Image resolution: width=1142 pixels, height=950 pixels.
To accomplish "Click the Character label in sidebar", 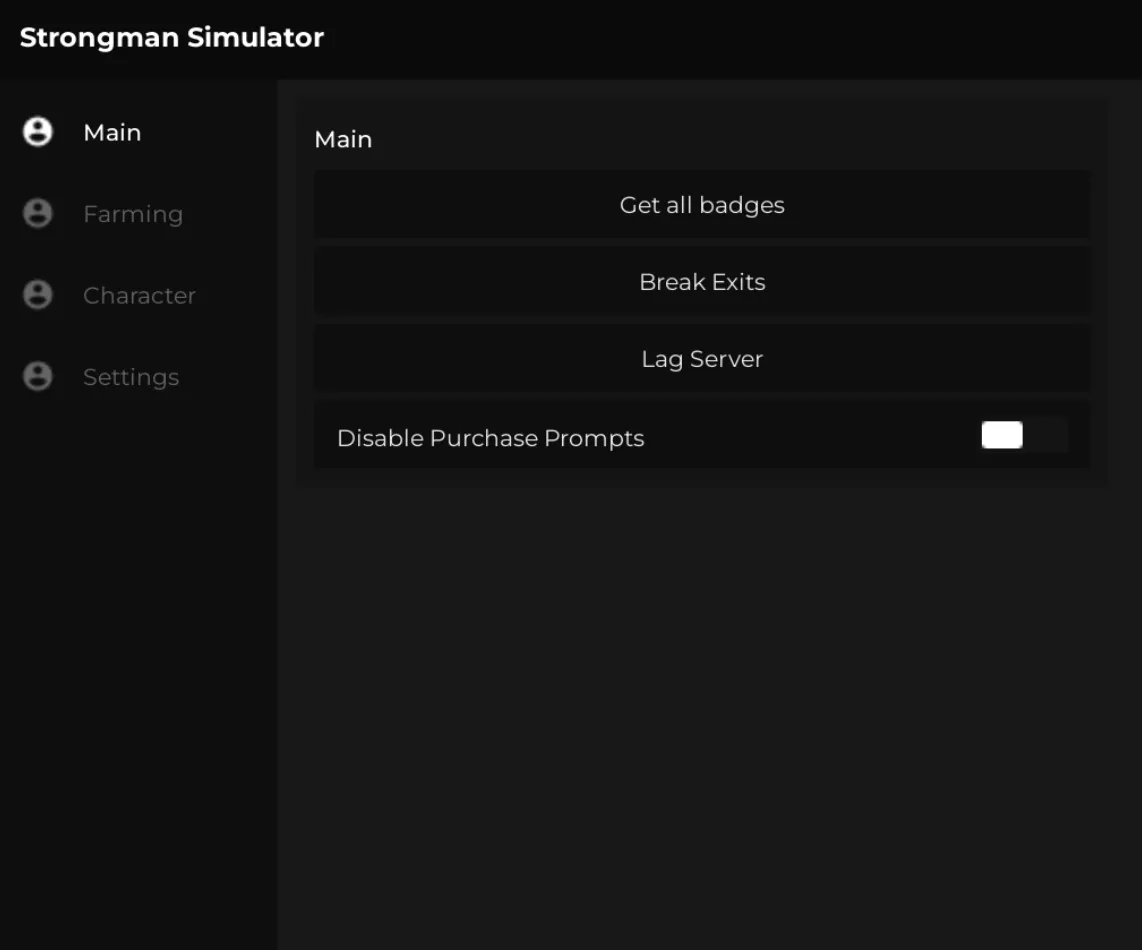I will [x=139, y=295].
